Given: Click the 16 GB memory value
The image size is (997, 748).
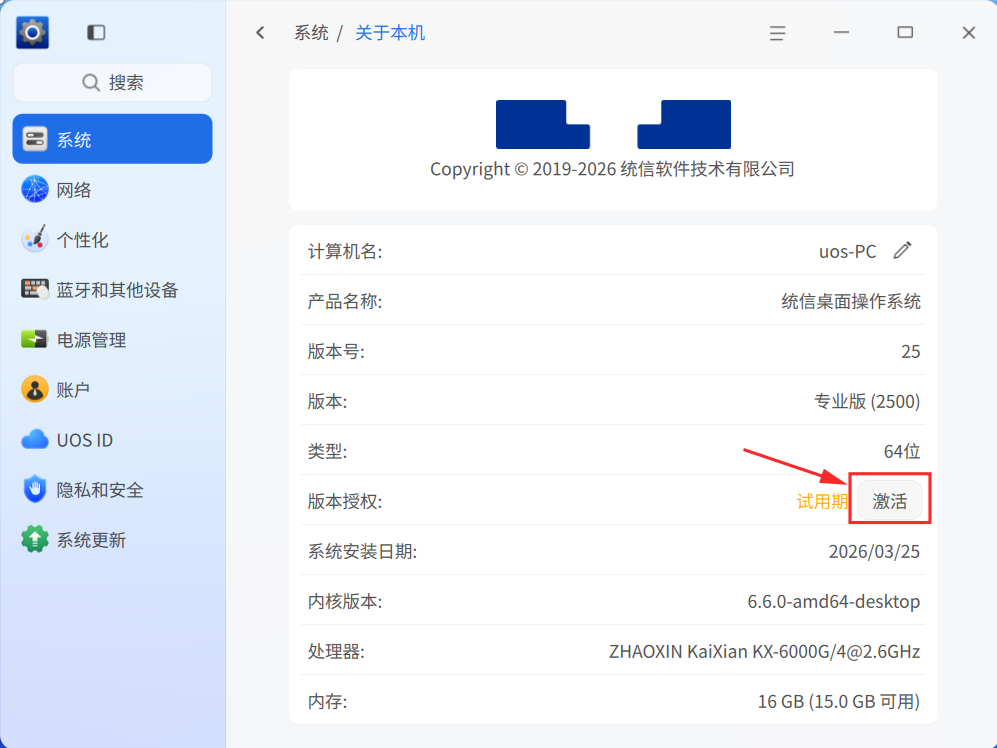Looking at the screenshot, I should tap(839, 701).
